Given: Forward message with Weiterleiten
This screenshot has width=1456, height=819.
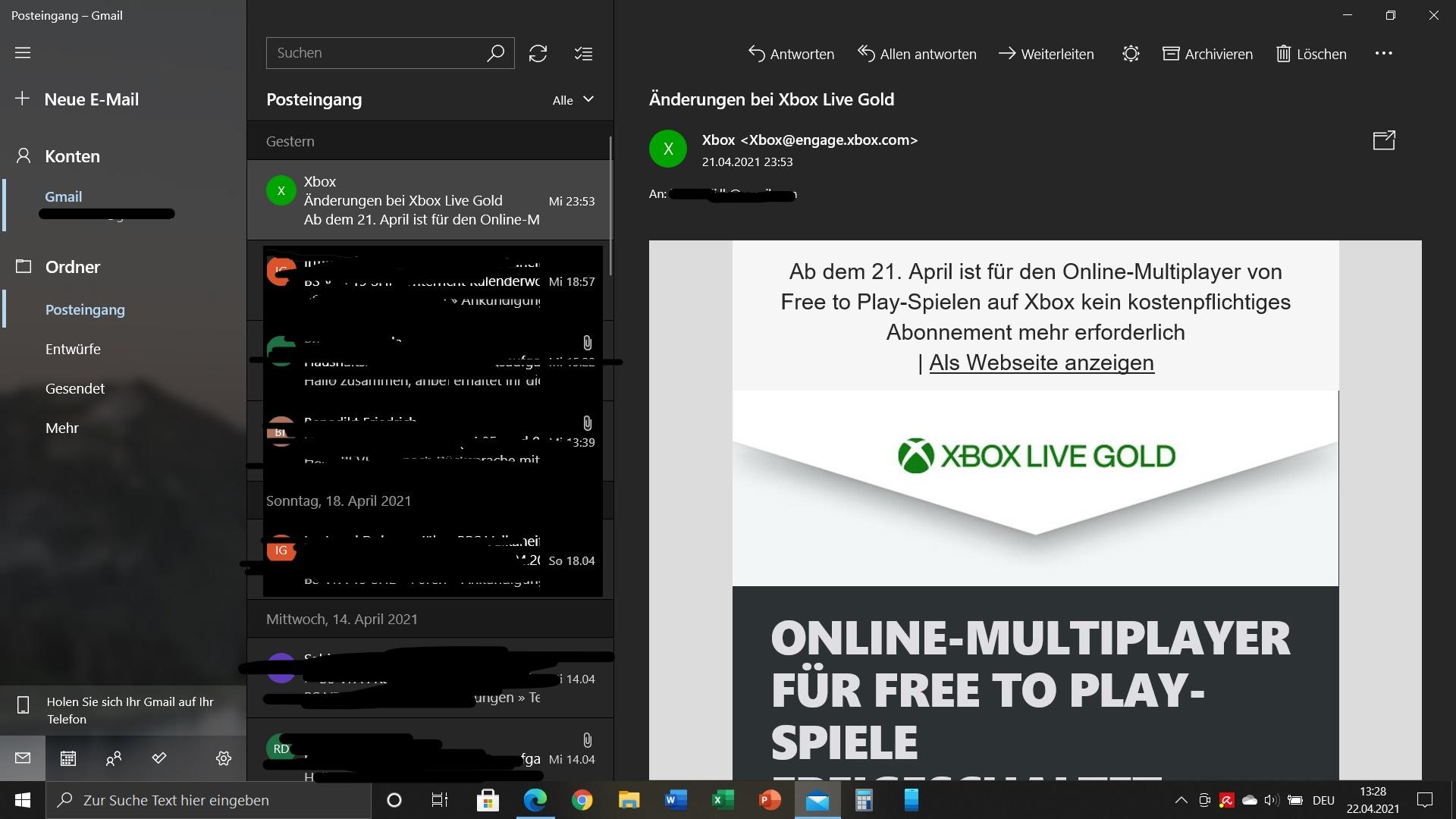Looking at the screenshot, I should pyautogui.click(x=1046, y=54).
